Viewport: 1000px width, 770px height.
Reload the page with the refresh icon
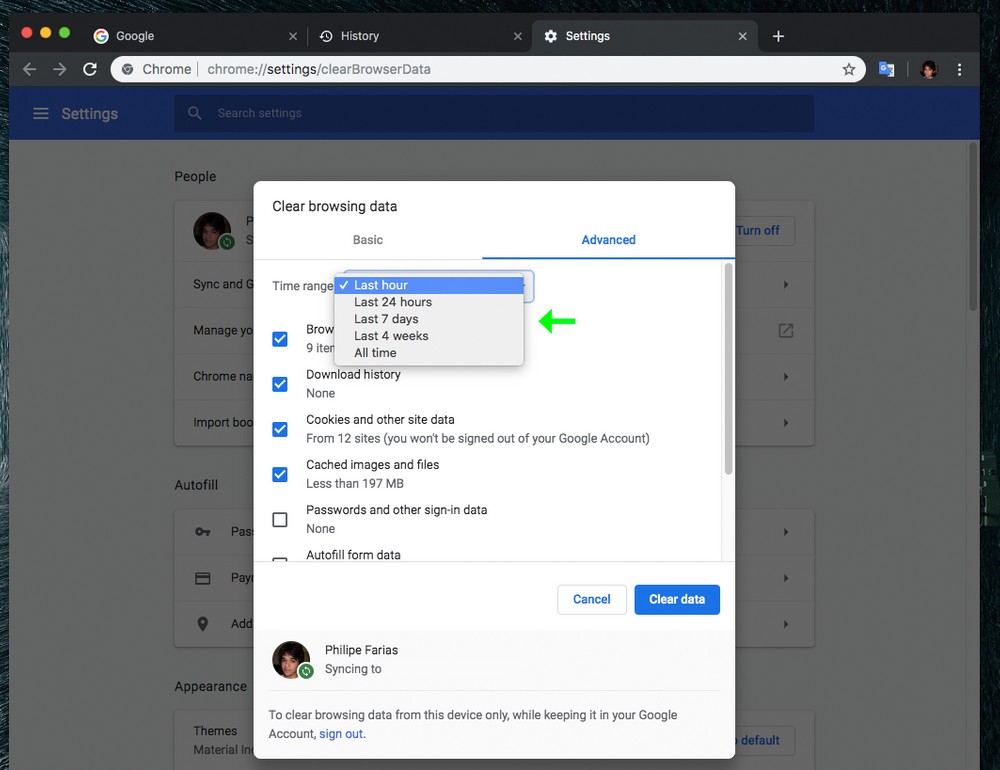coord(90,69)
